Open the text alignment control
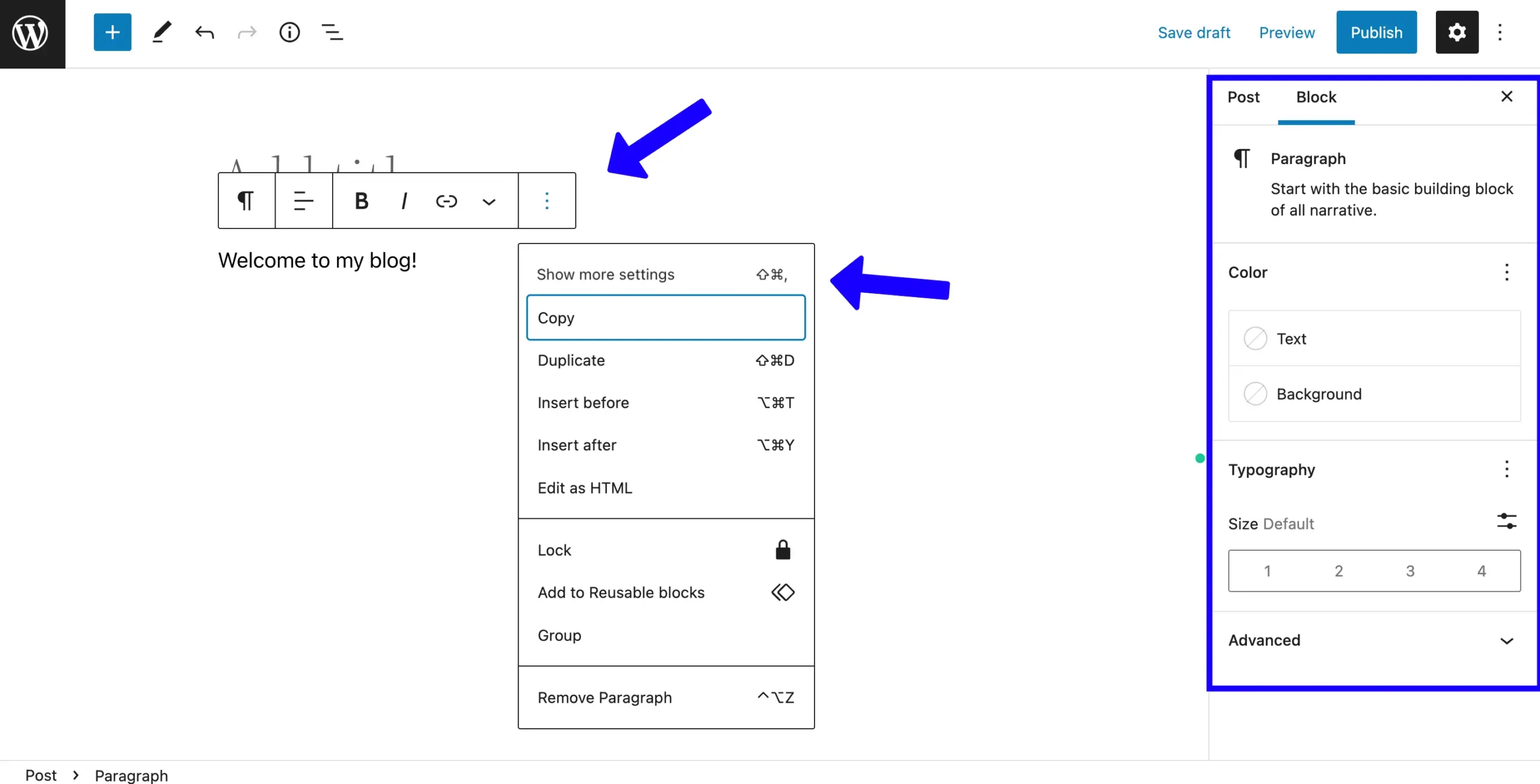 coord(304,201)
